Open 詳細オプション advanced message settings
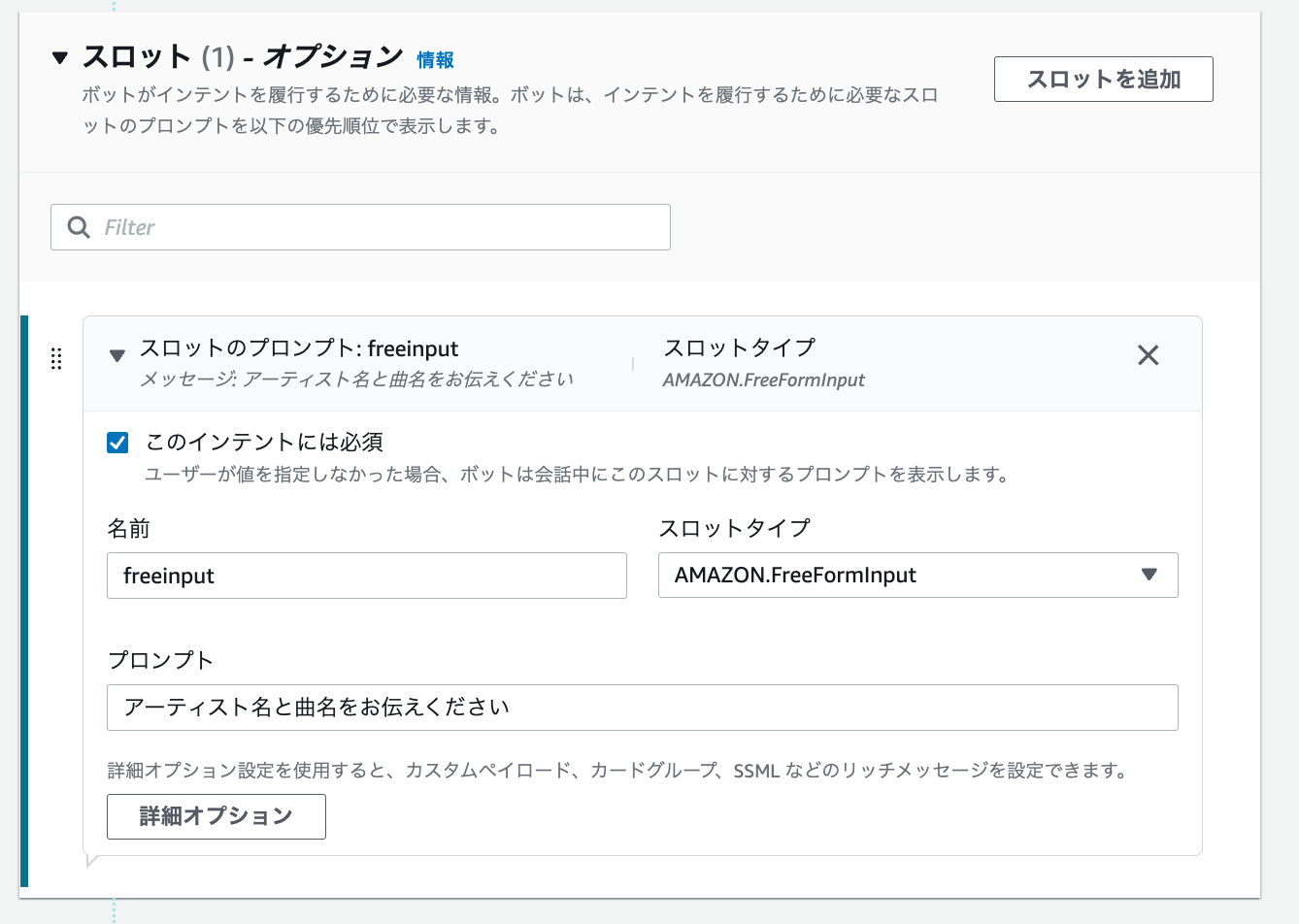 [x=216, y=816]
